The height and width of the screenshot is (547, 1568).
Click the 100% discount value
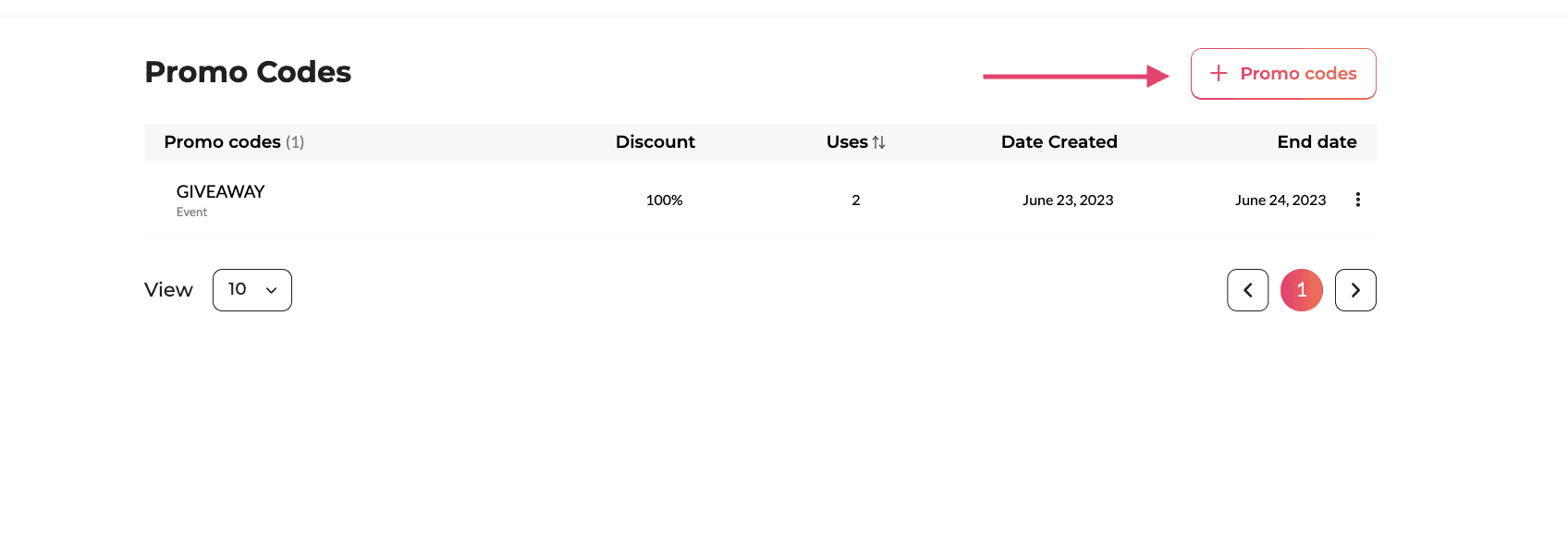point(664,200)
